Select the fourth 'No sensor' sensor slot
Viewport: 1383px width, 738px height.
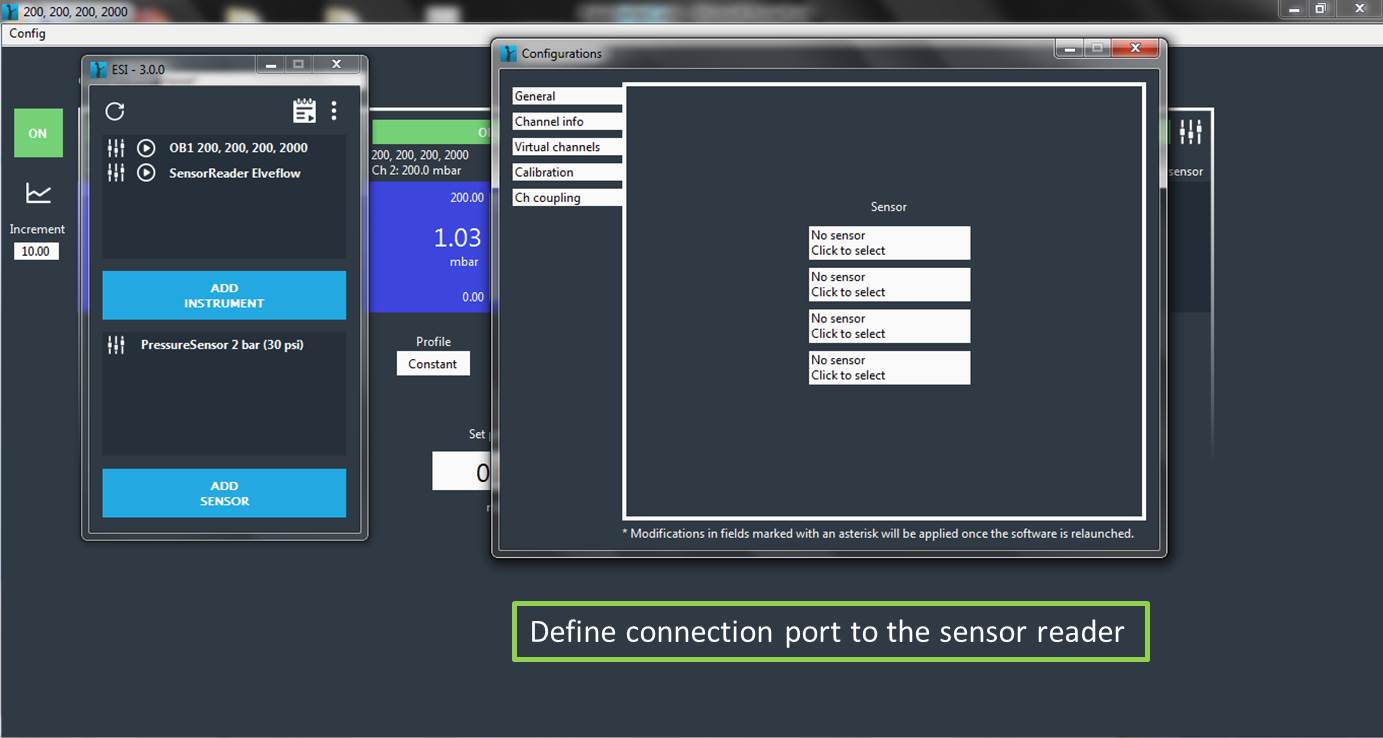click(889, 368)
